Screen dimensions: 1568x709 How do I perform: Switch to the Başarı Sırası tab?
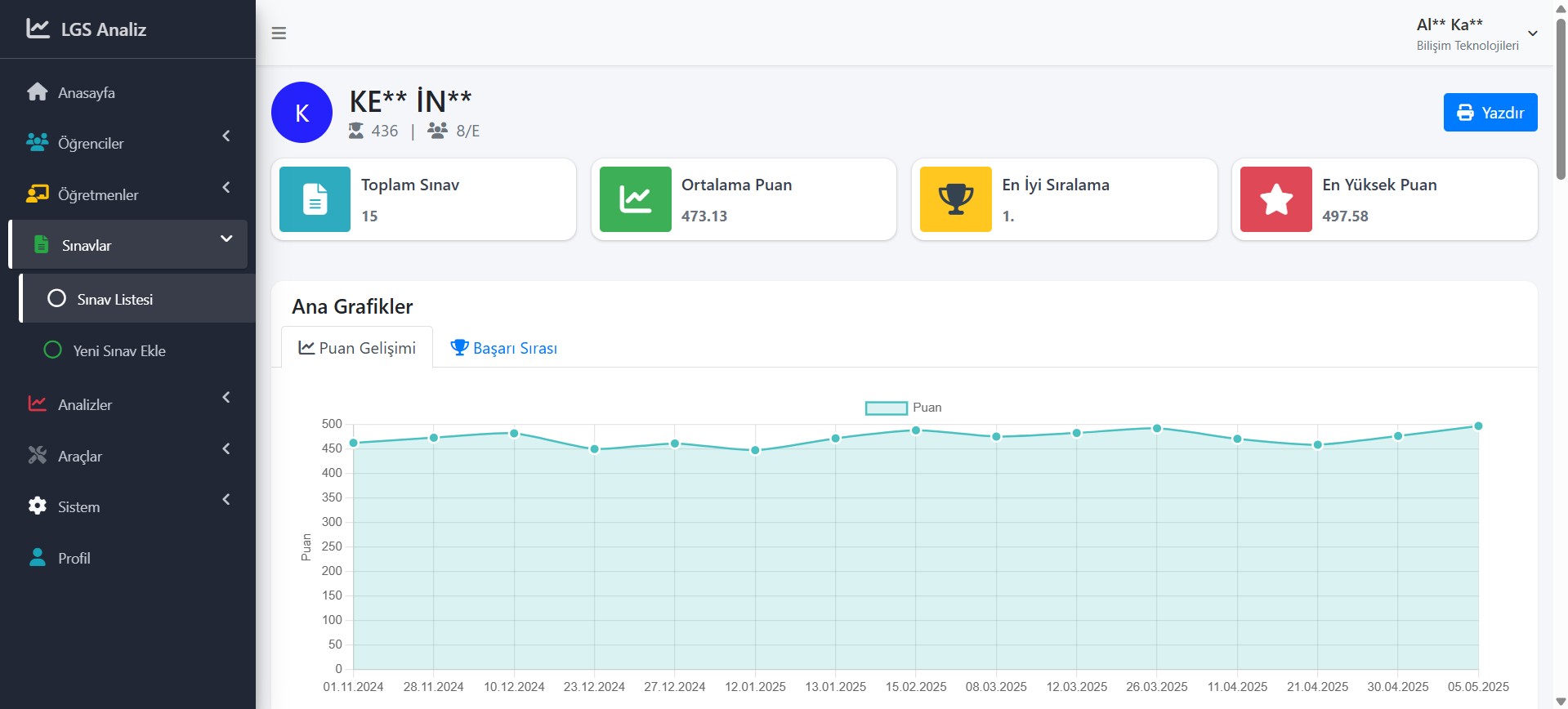504,348
